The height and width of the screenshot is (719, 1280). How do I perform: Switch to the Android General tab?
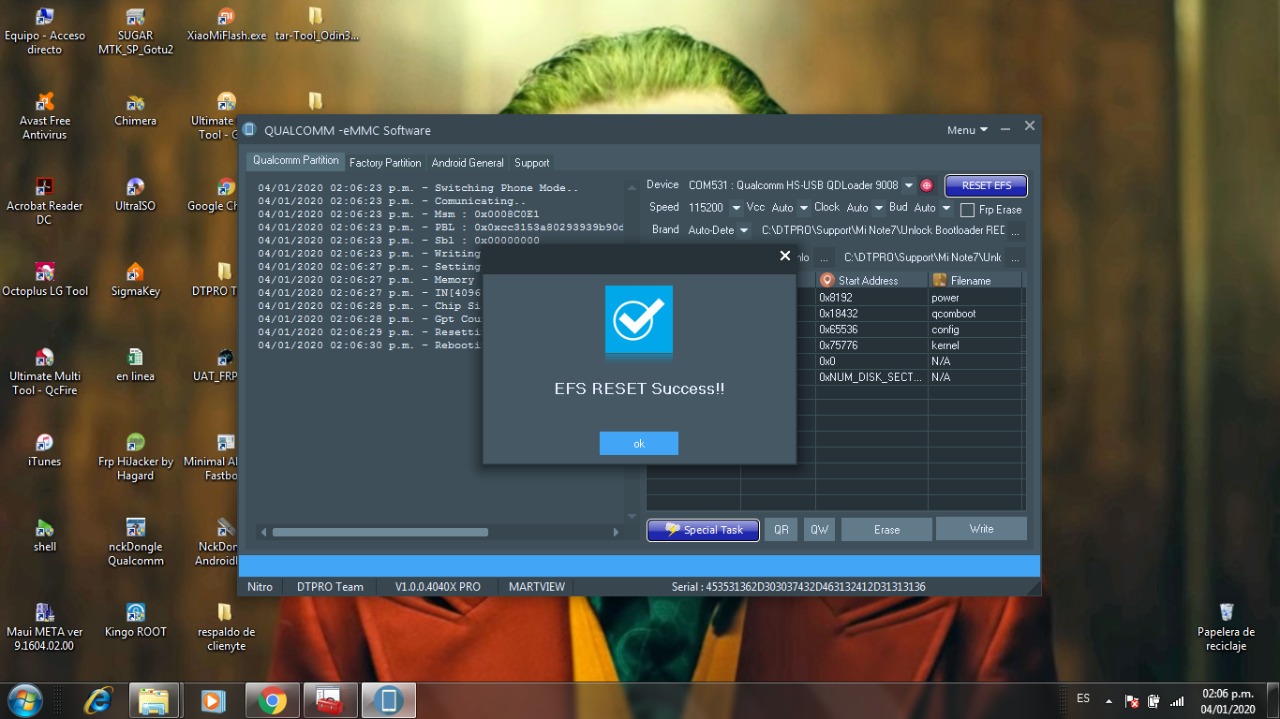click(x=467, y=162)
